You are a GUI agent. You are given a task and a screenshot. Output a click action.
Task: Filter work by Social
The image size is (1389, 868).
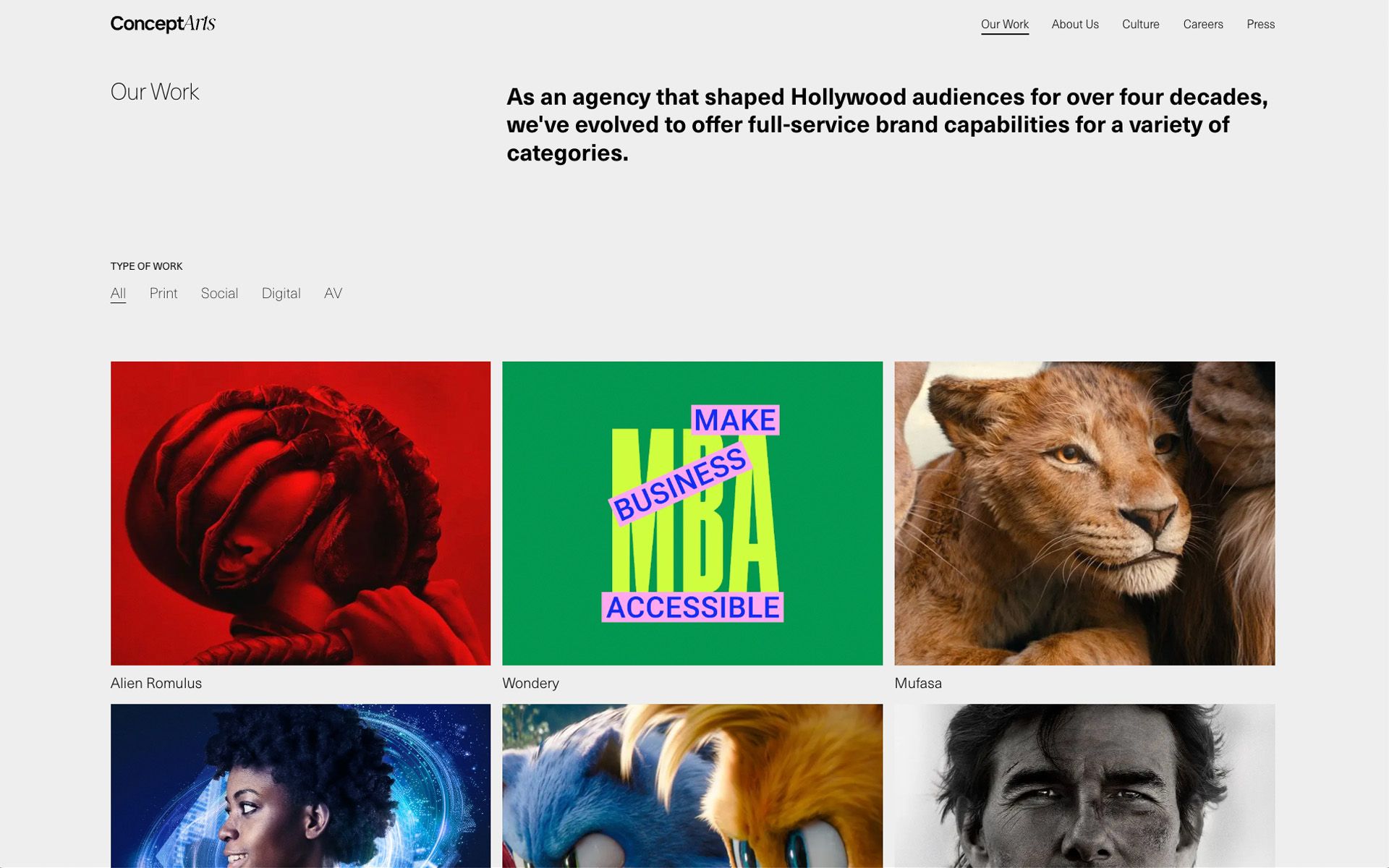219,294
